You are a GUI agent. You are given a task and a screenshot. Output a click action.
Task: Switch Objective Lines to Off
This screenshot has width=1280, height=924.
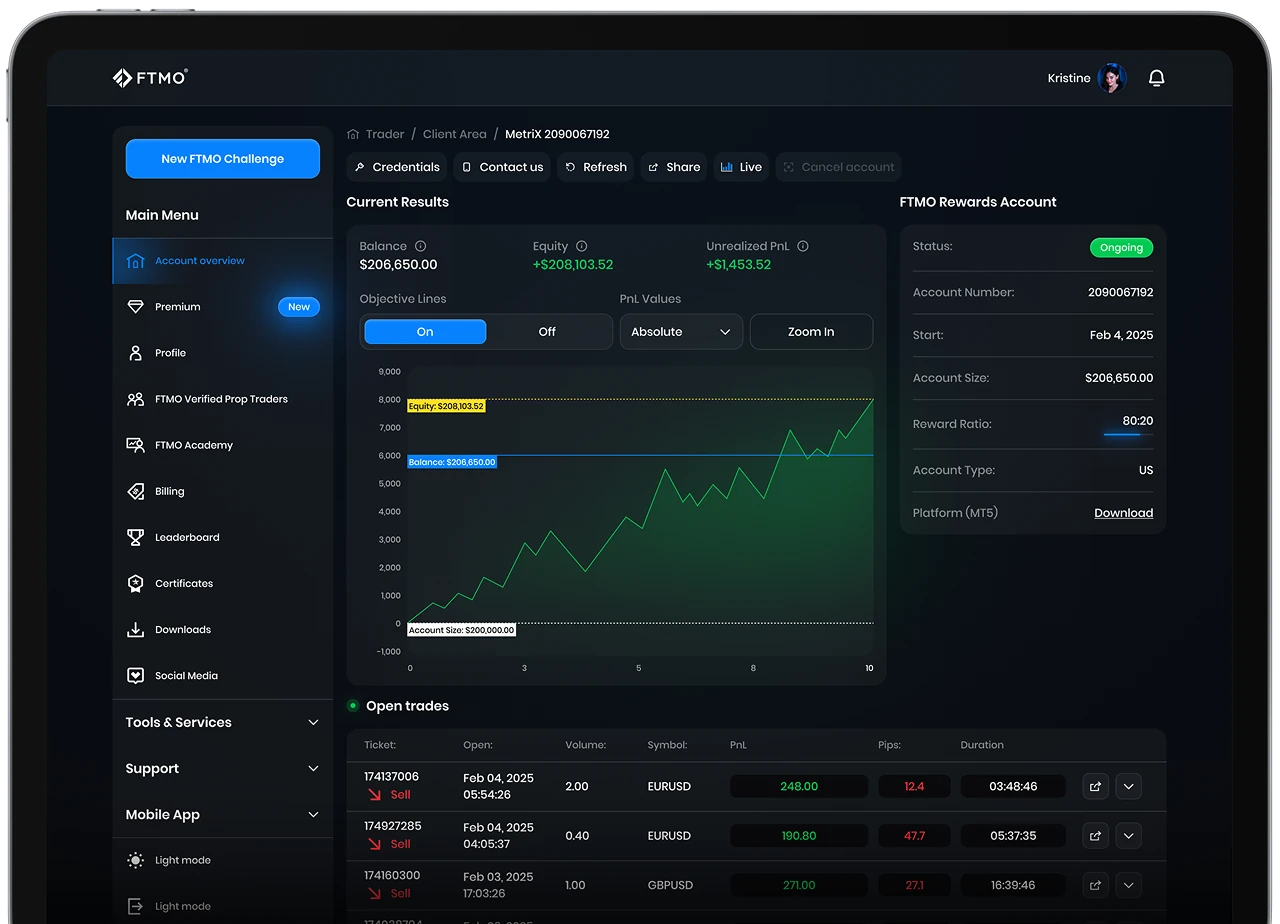(547, 332)
